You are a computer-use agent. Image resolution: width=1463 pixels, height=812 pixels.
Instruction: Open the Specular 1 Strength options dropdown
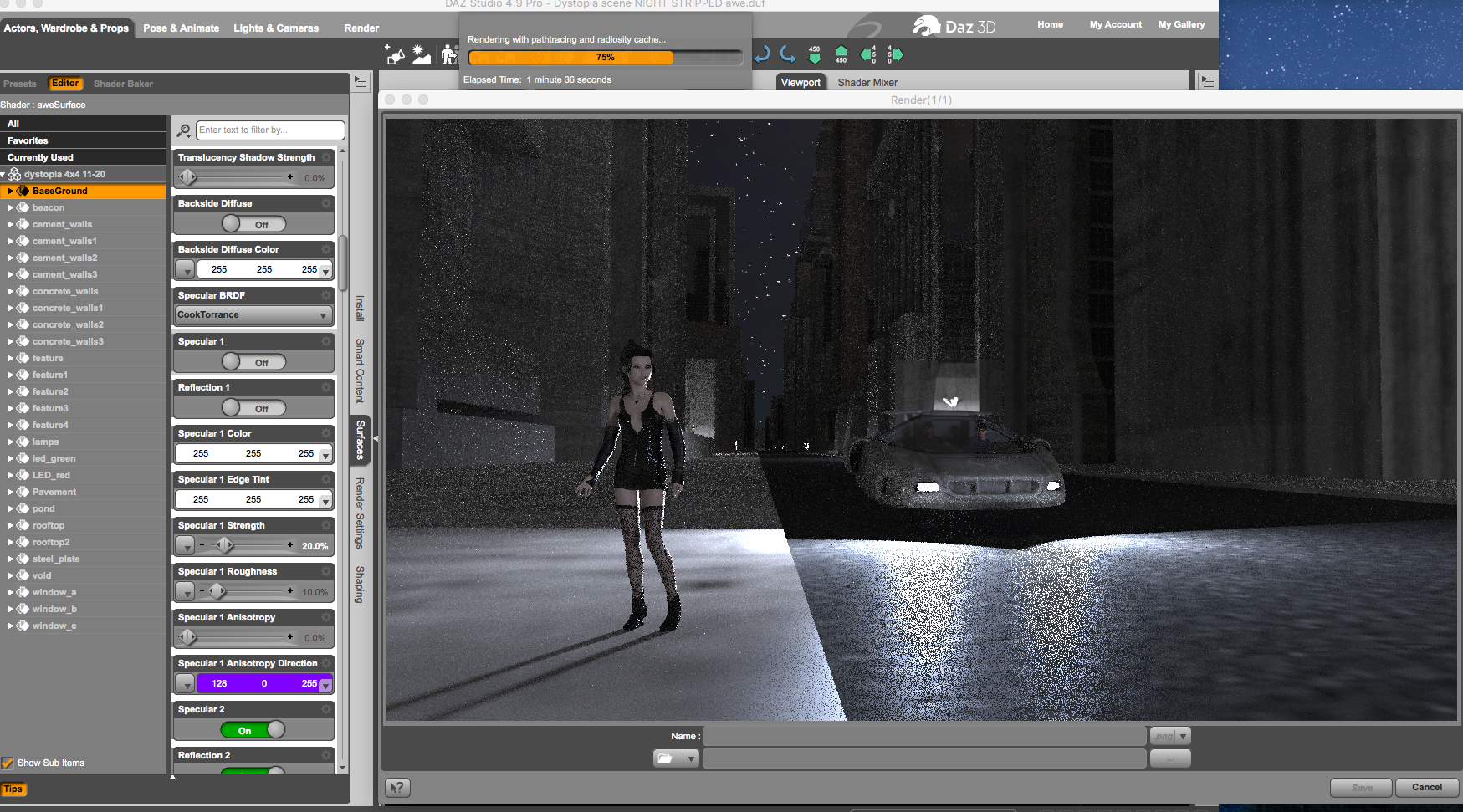(x=185, y=545)
